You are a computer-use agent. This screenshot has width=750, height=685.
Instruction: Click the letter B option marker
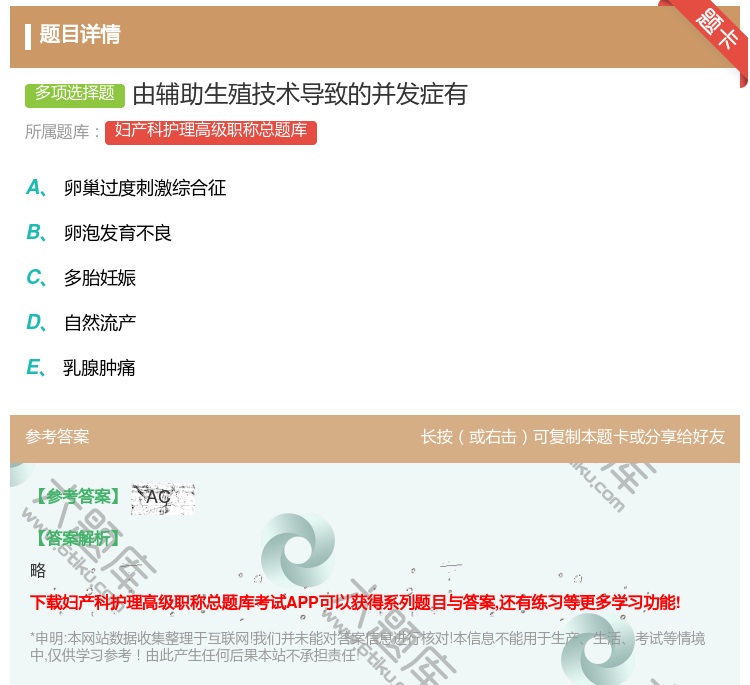click(36, 232)
